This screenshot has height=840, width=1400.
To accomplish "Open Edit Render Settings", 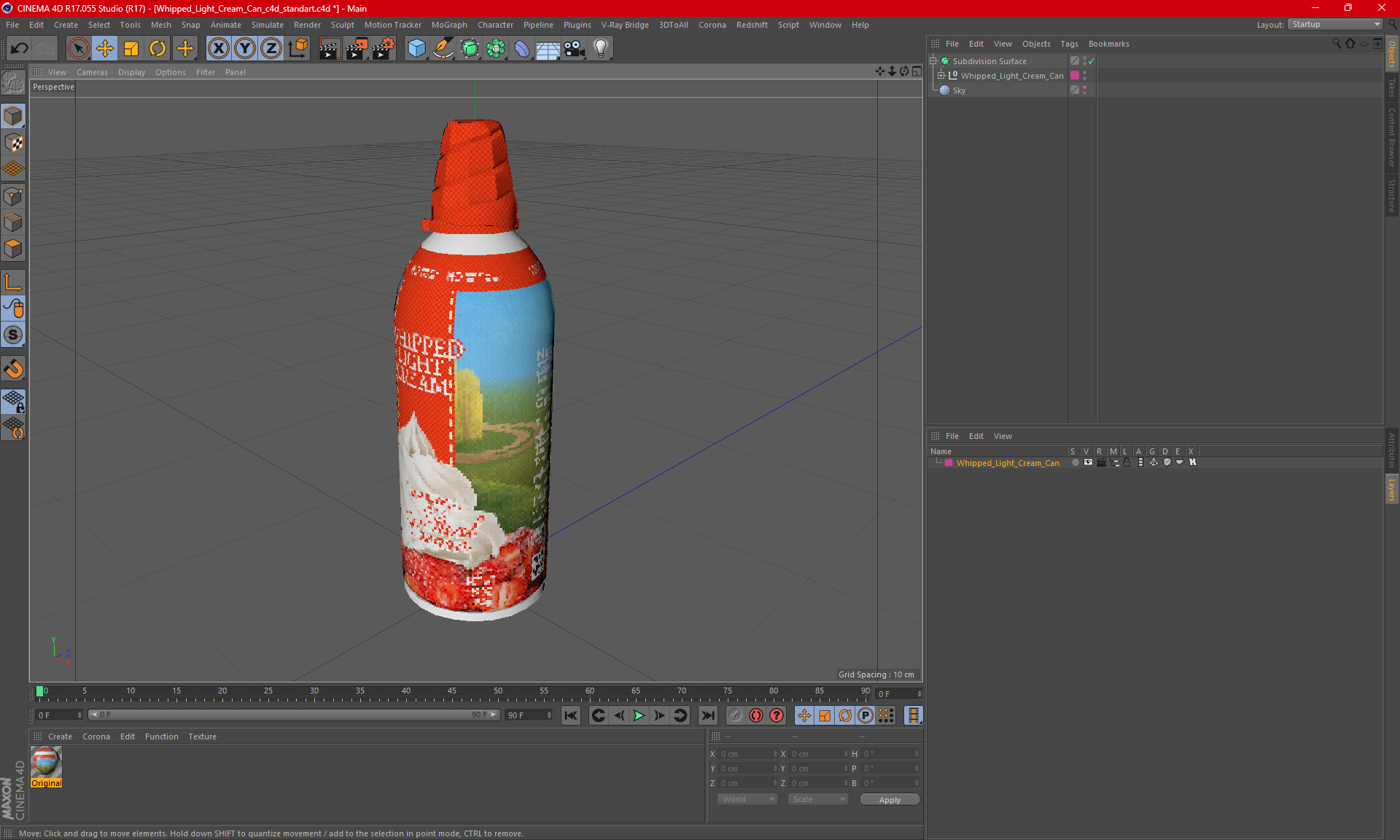I will (384, 49).
